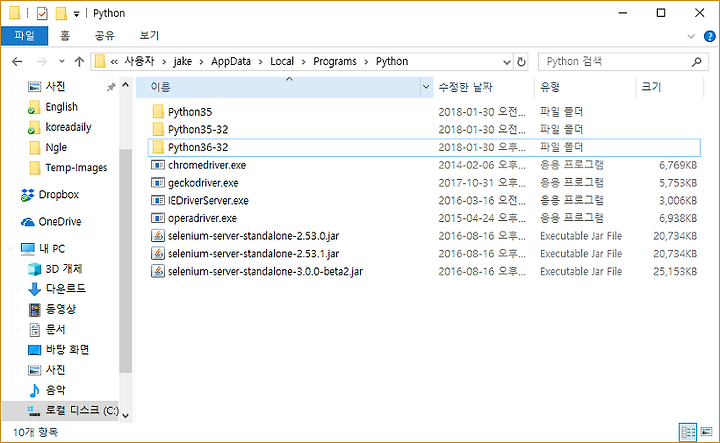Click the operadriver.exe file icon
The width and height of the screenshot is (720, 443).
coord(158,218)
